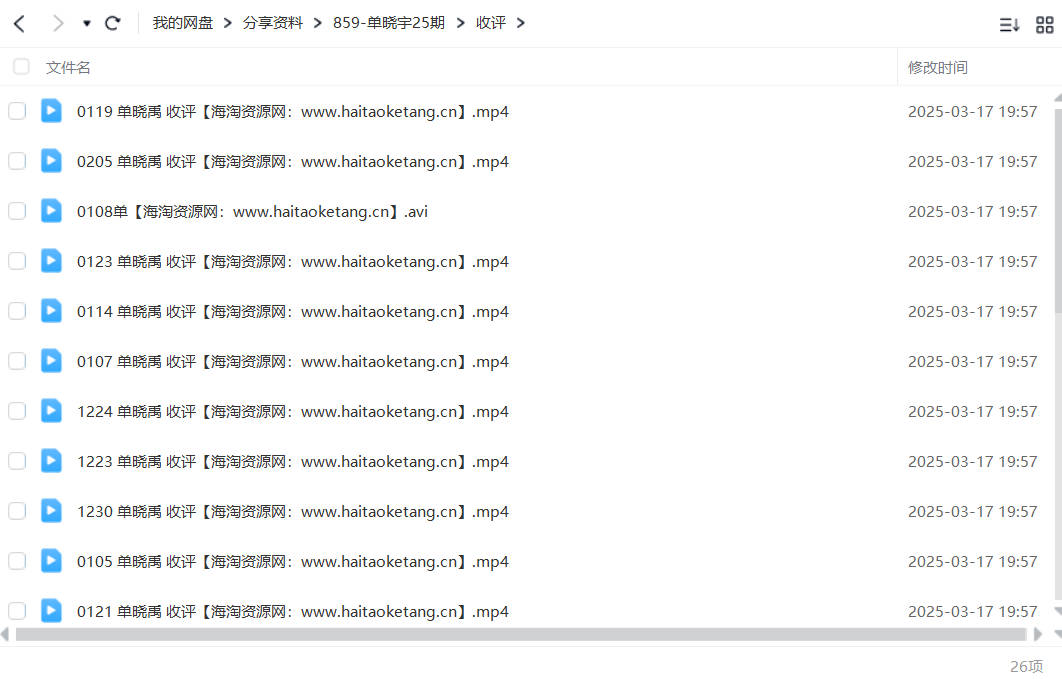Sort by 文件名 column header

click(x=68, y=68)
